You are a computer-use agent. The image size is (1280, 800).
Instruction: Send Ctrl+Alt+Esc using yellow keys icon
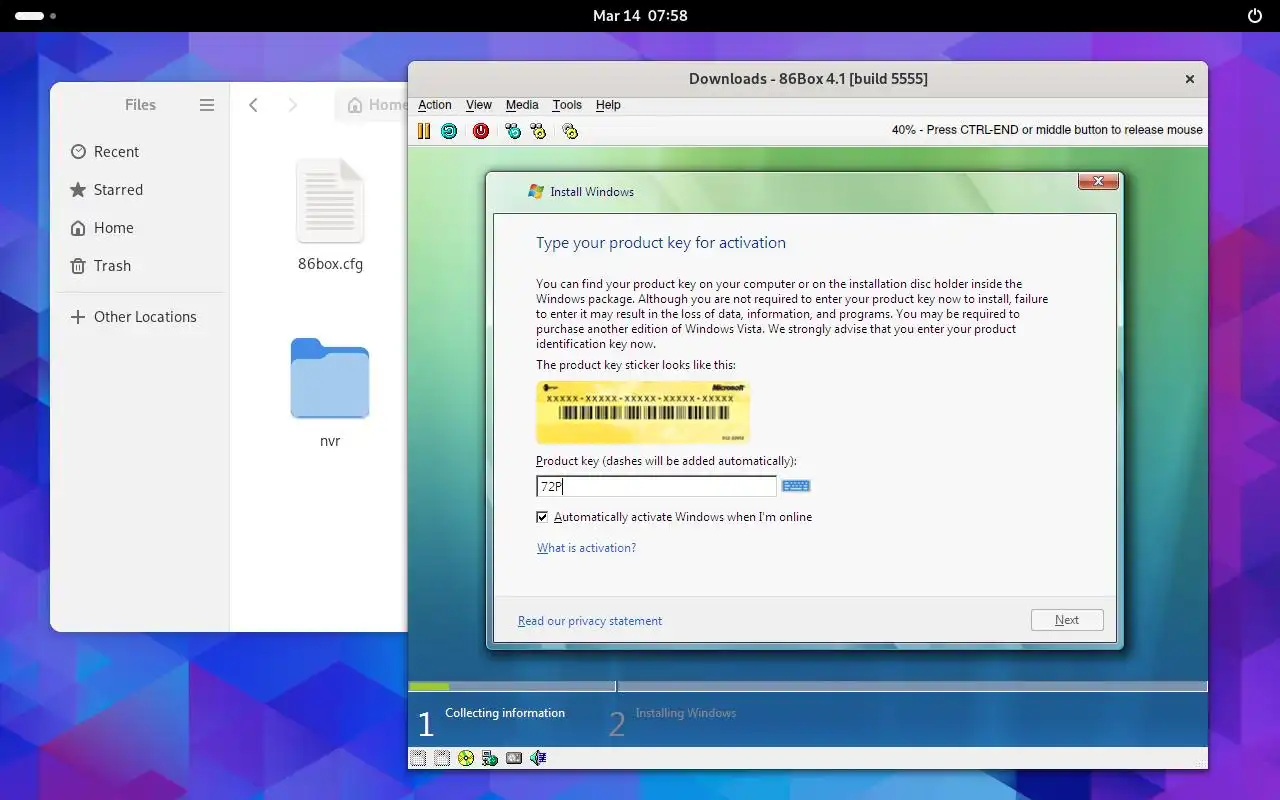point(538,131)
